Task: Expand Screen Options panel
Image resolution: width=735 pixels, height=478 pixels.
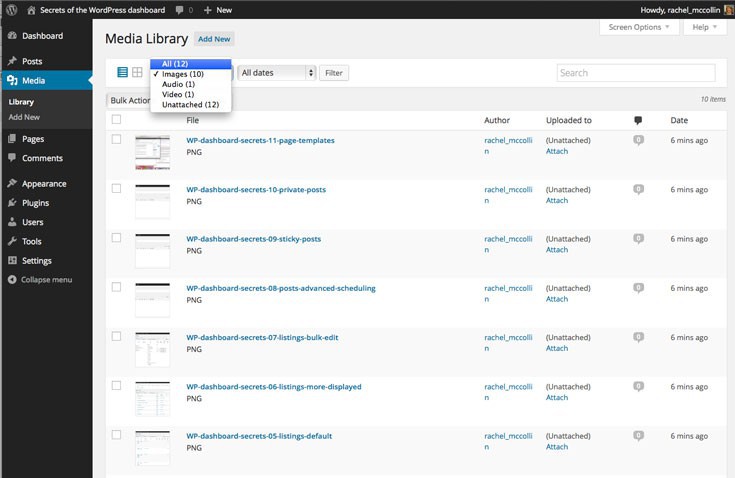Action: click(x=639, y=27)
